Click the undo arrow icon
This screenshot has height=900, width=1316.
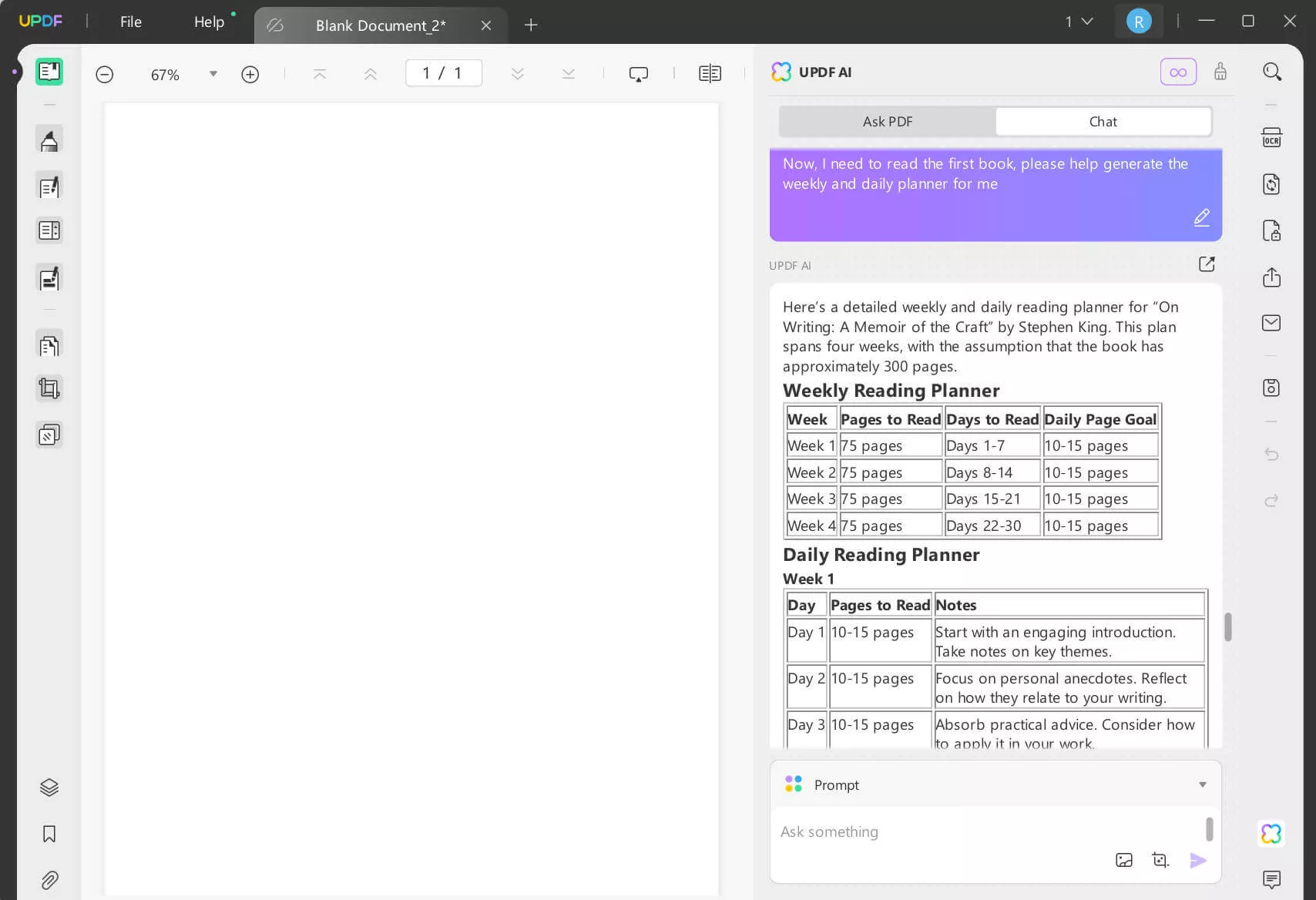[1271, 454]
